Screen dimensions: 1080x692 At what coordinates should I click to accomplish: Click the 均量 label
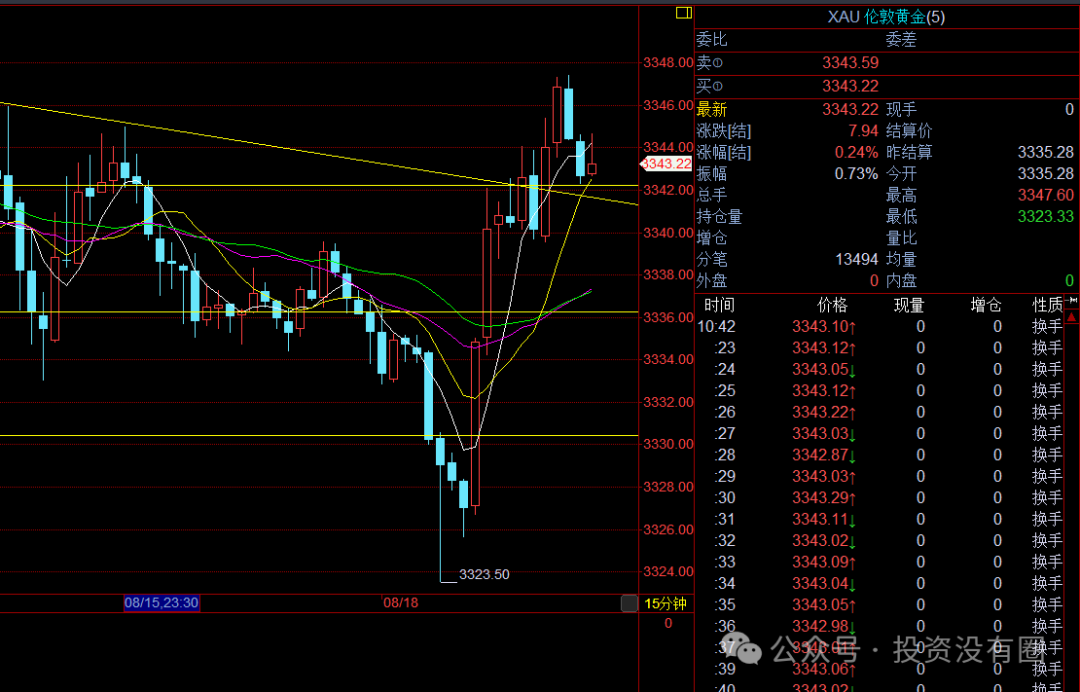pyautogui.click(x=901, y=260)
